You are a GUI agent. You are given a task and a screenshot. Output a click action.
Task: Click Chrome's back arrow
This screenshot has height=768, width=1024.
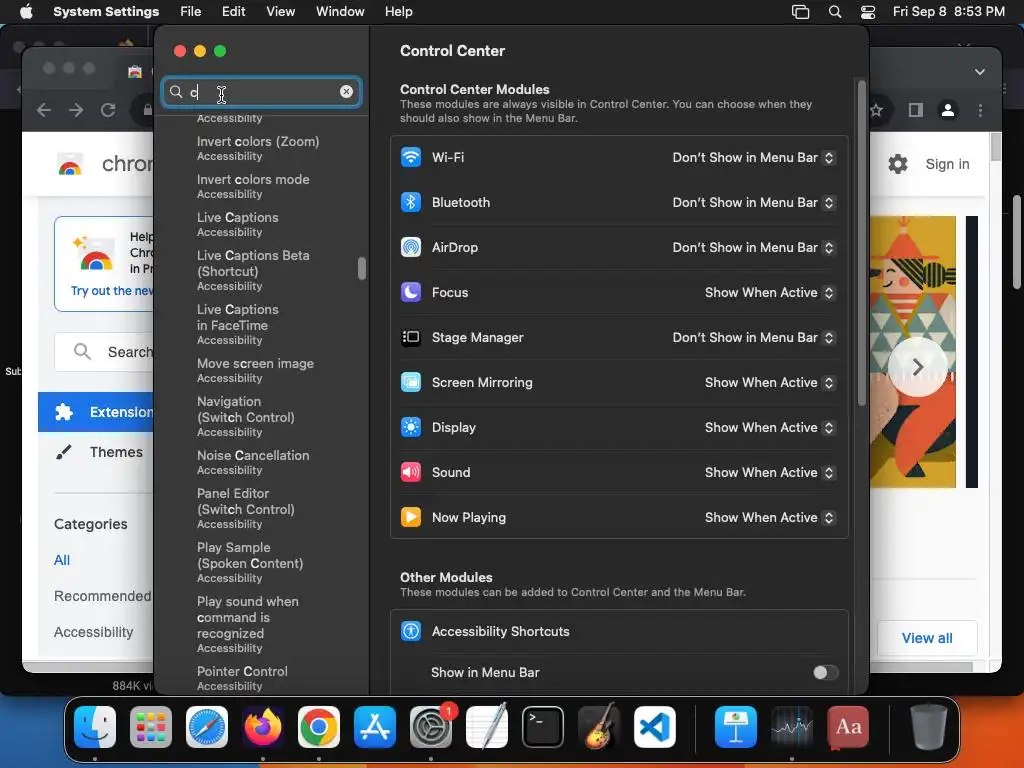pos(44,110)
